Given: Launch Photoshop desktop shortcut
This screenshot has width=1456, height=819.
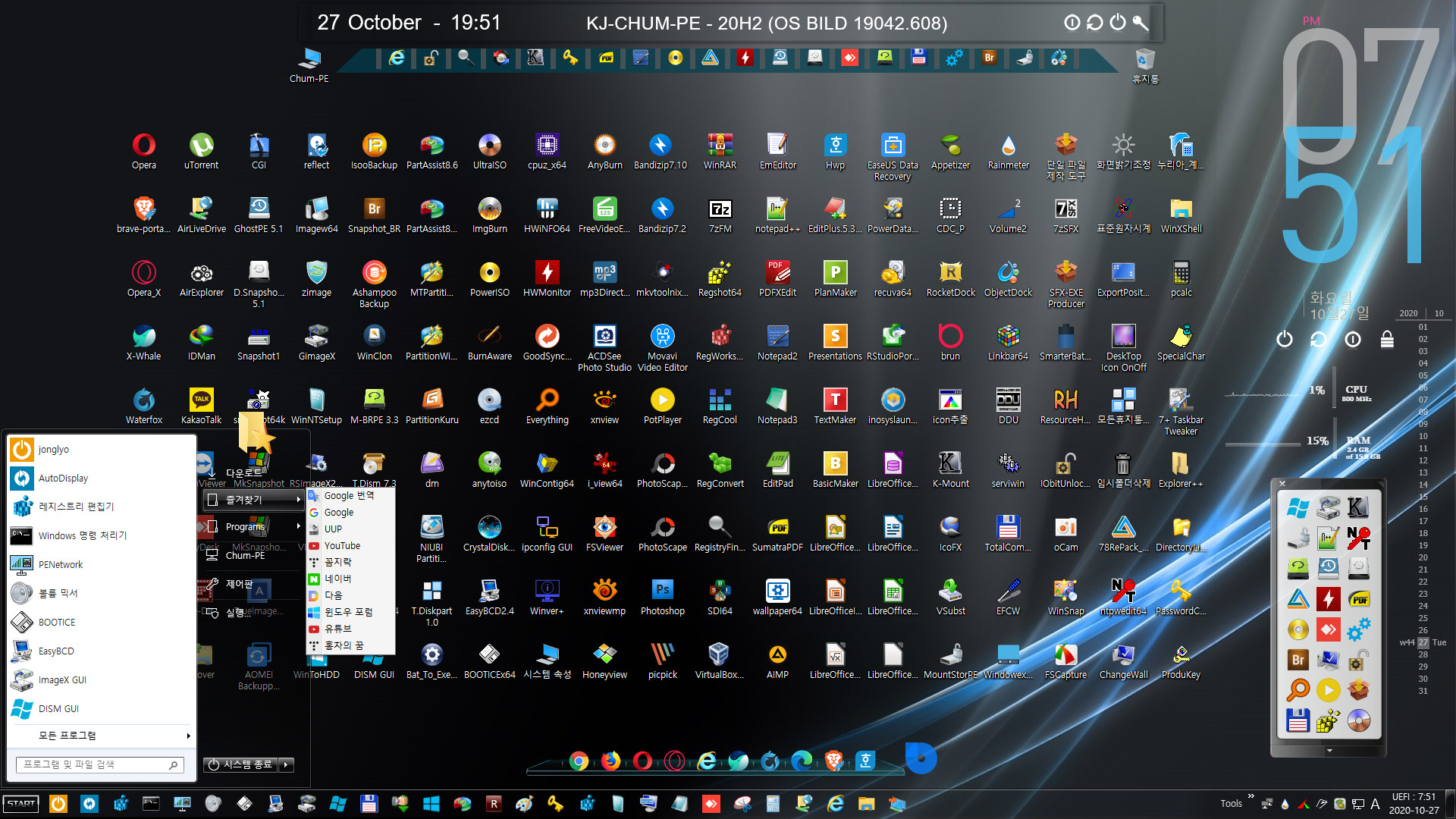Looking at the screenshot, I should [x=662, y=597].
